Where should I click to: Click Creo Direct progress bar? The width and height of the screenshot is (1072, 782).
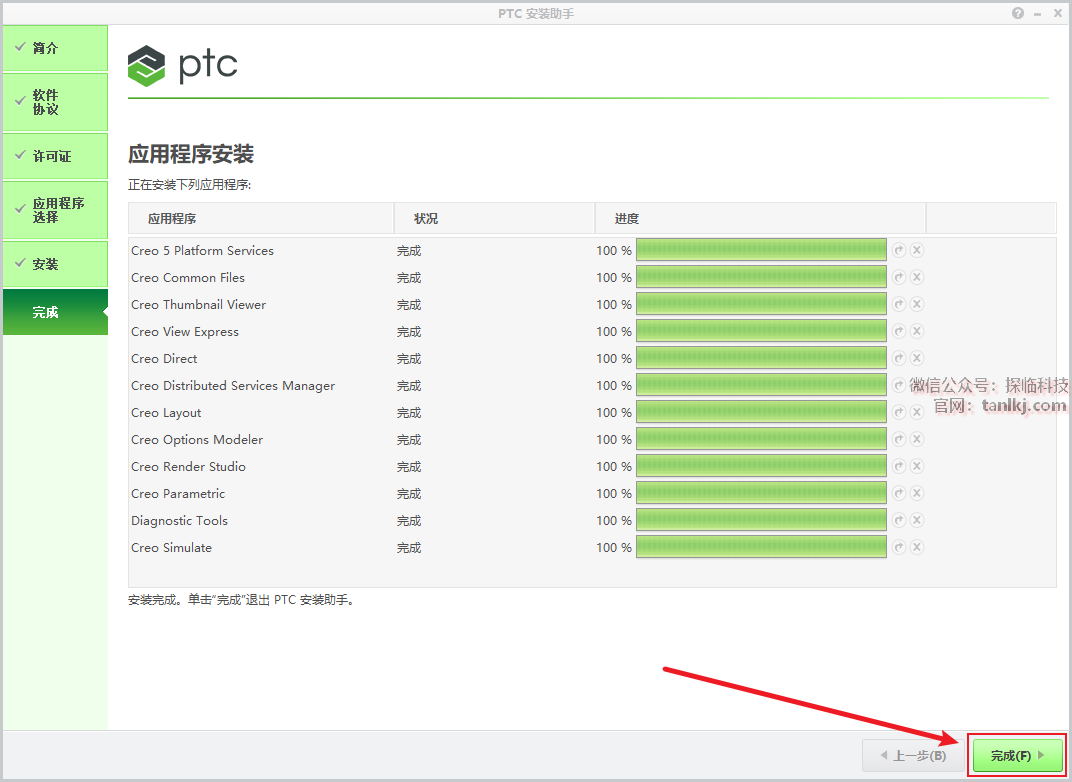[x=761, y=358]
